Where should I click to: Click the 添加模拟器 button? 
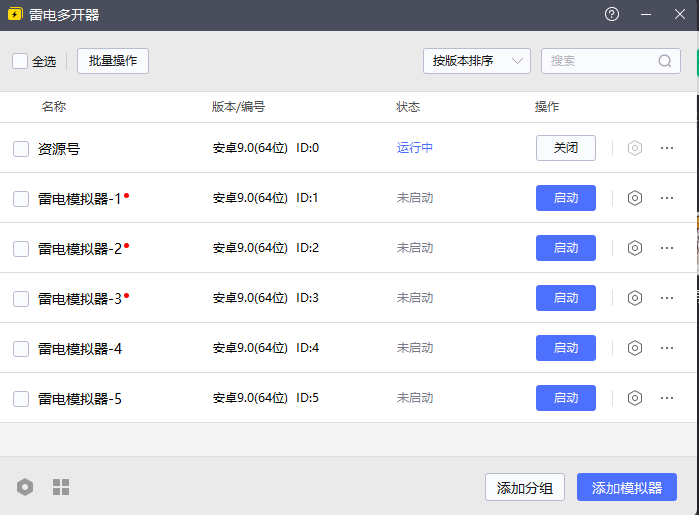click(627, 488)
